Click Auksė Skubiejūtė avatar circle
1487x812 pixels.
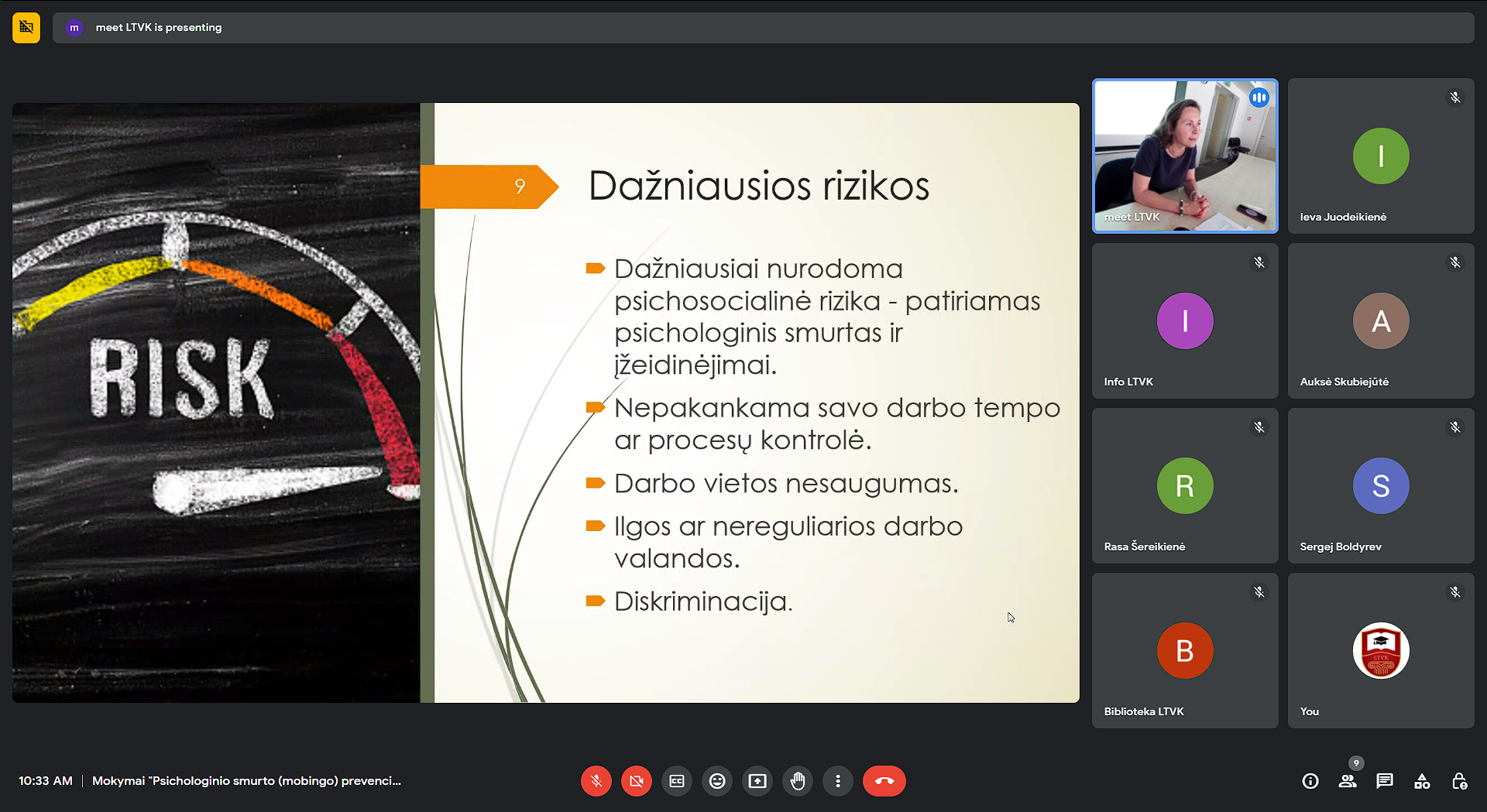[x=1381, y=320]
